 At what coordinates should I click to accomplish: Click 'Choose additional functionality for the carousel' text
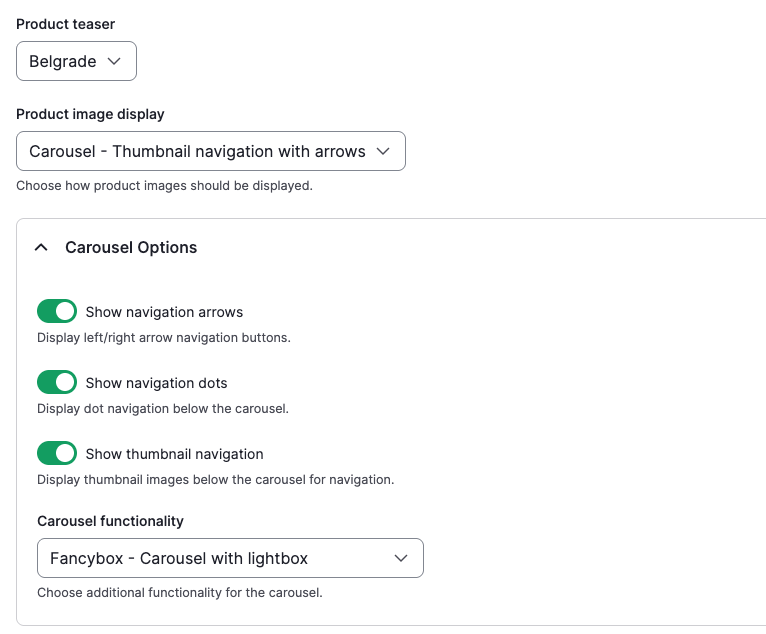click(x=179, y=593)
